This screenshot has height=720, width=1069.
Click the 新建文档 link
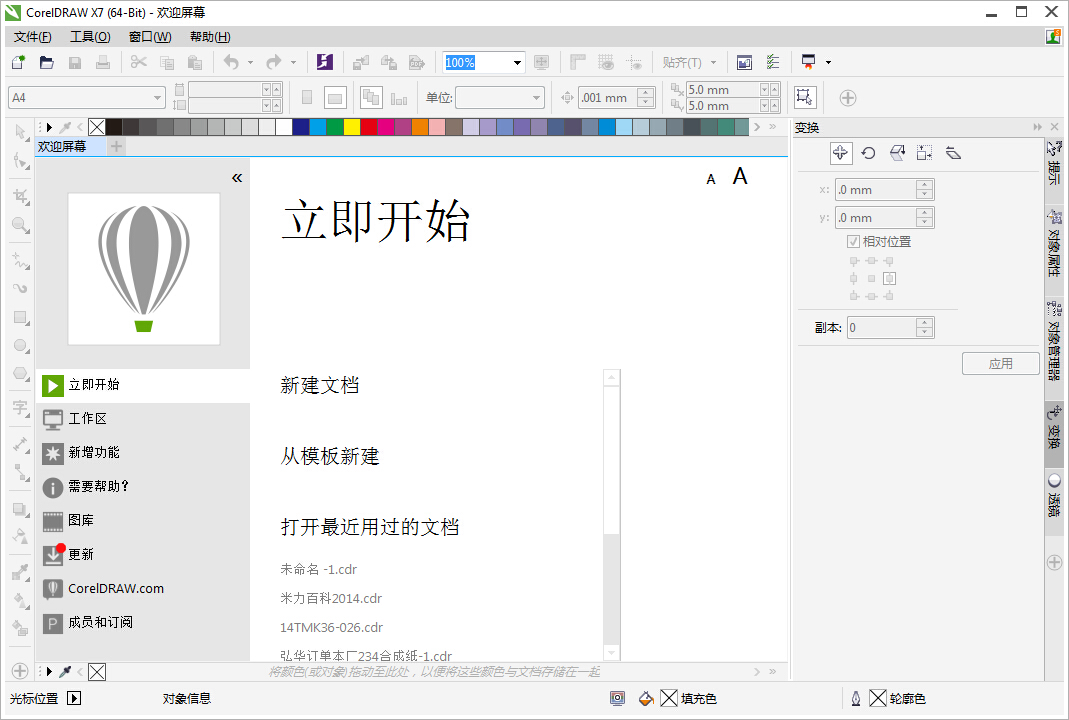click(320, 385)
